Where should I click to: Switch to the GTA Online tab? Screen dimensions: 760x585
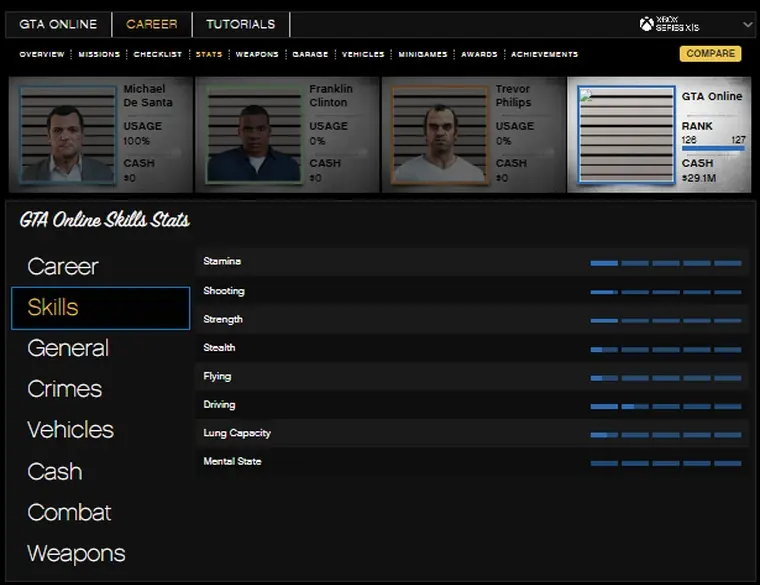tap(58, 24)
